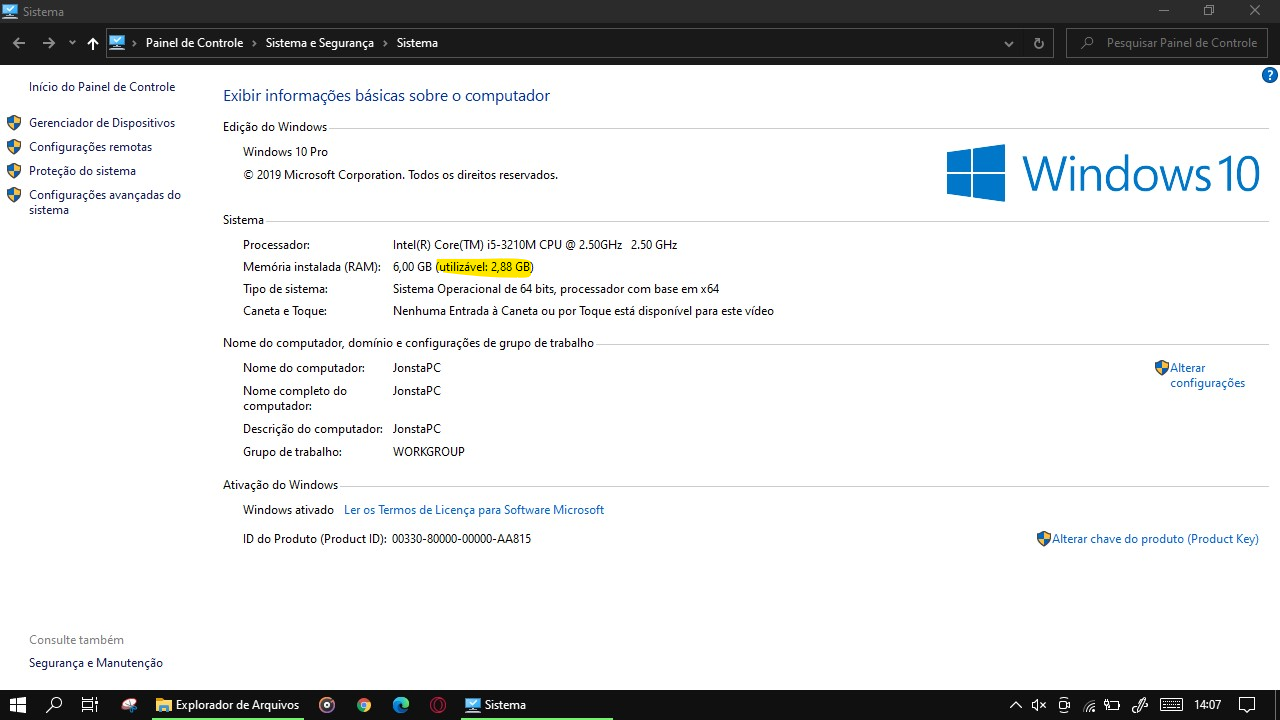Open the recent locations dropdown arrow
This screenshot has width=1280, height=720.
tap(72, 43)
